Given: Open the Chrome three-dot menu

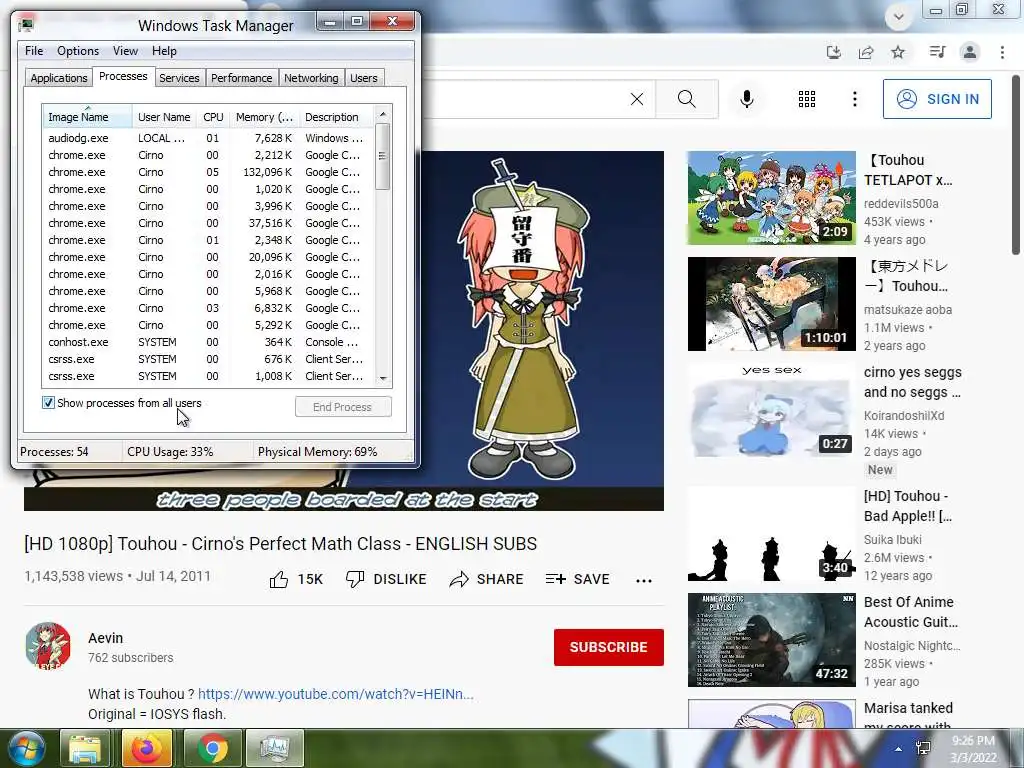Looking at the screenshot, I should click(1002, 52).
